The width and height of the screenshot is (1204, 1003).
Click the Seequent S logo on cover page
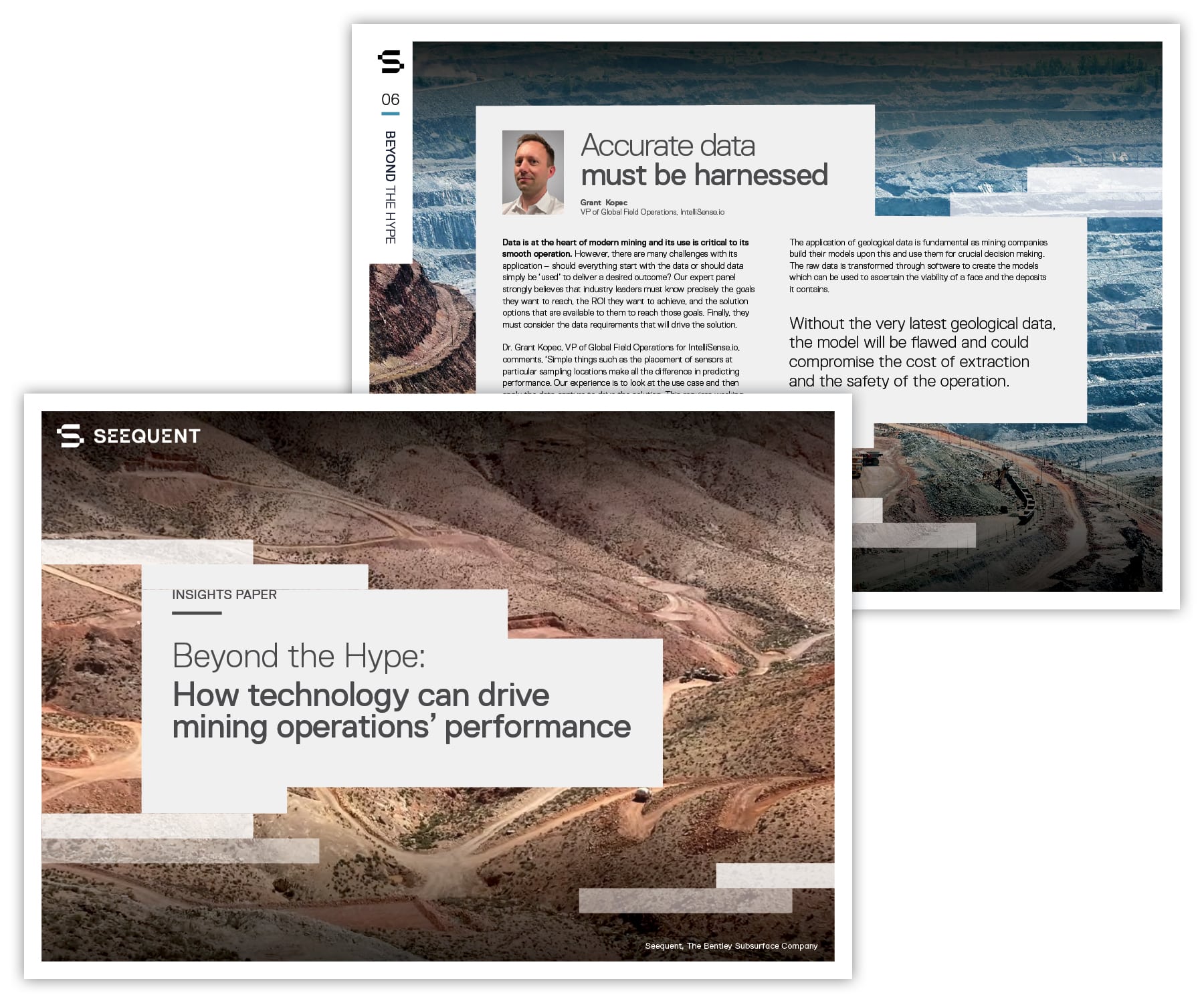pos(70,436)
